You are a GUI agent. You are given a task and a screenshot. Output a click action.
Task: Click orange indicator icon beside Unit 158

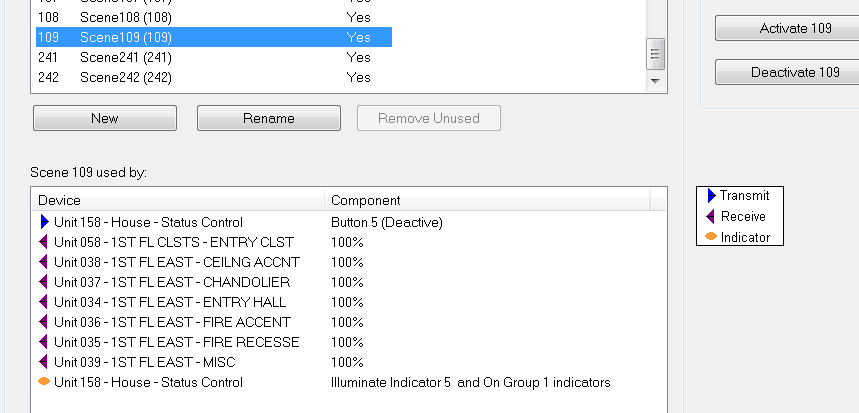(44, 382)
